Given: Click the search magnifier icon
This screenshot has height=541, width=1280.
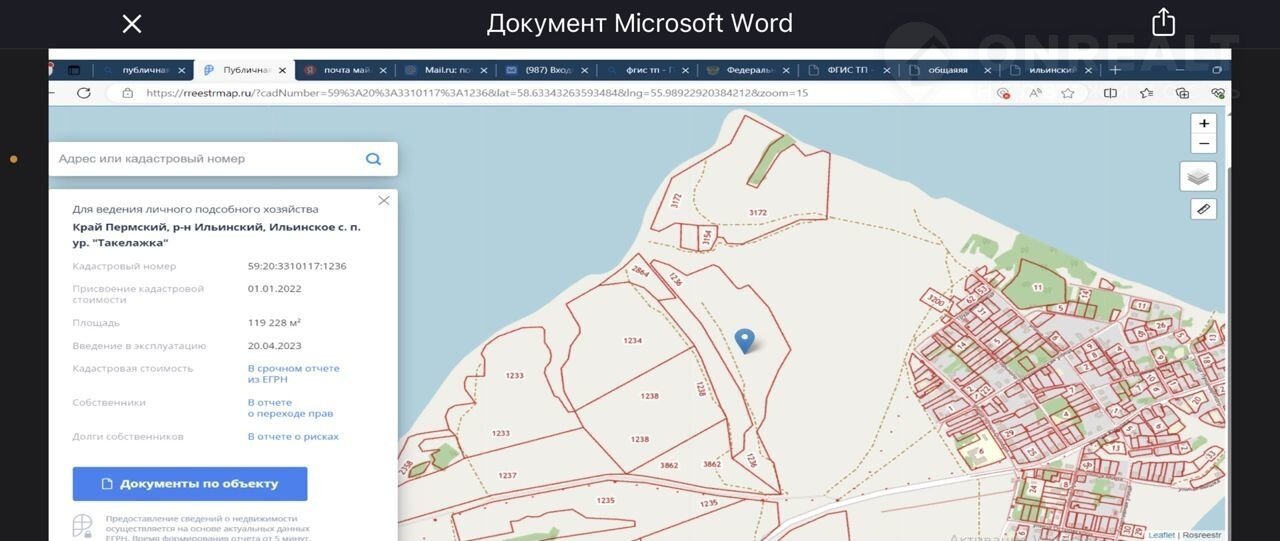Looking at the screenshot, I should click(373, 159).
